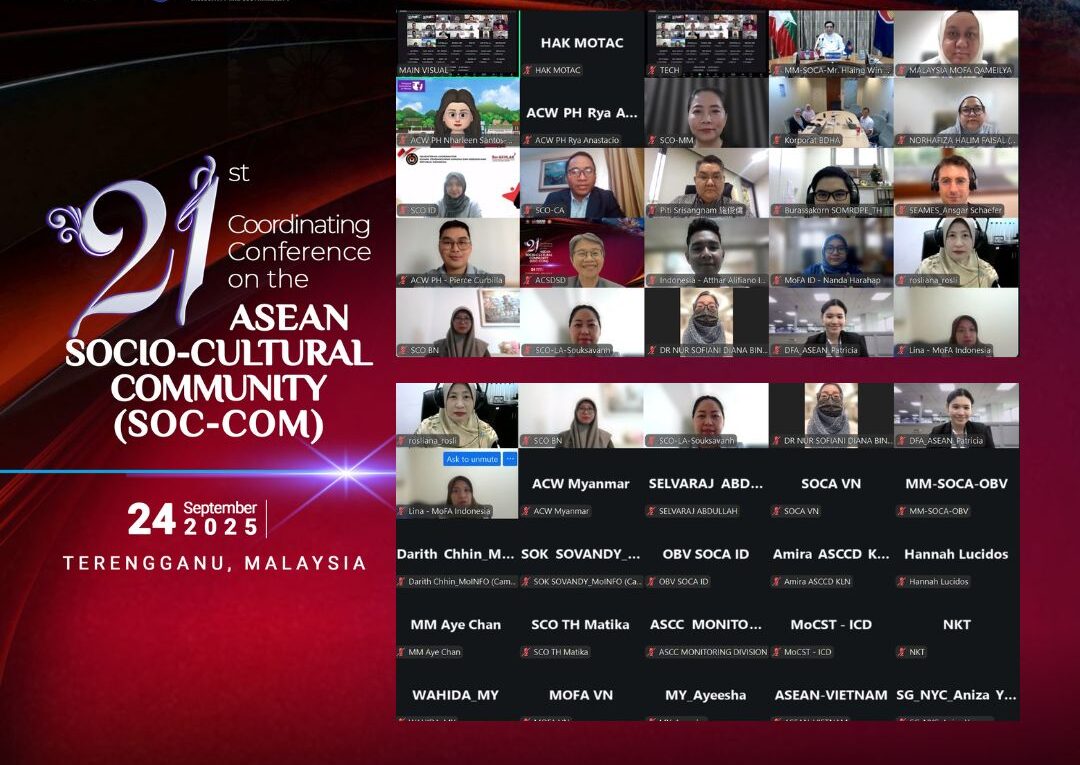This screenshot has width=1080, height=765.
Task: Click muted mic icon next to ACW Myanmar label
Action: [526, 511]
